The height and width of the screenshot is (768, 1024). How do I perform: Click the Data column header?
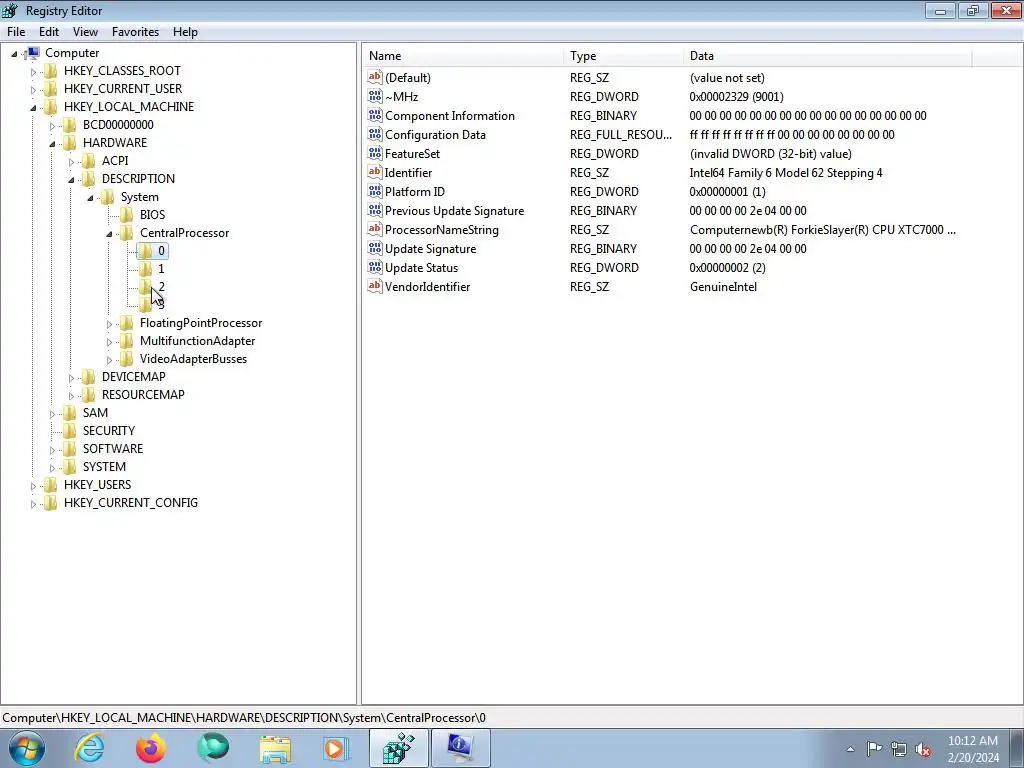pyautogui.click(x=827, y=56)
